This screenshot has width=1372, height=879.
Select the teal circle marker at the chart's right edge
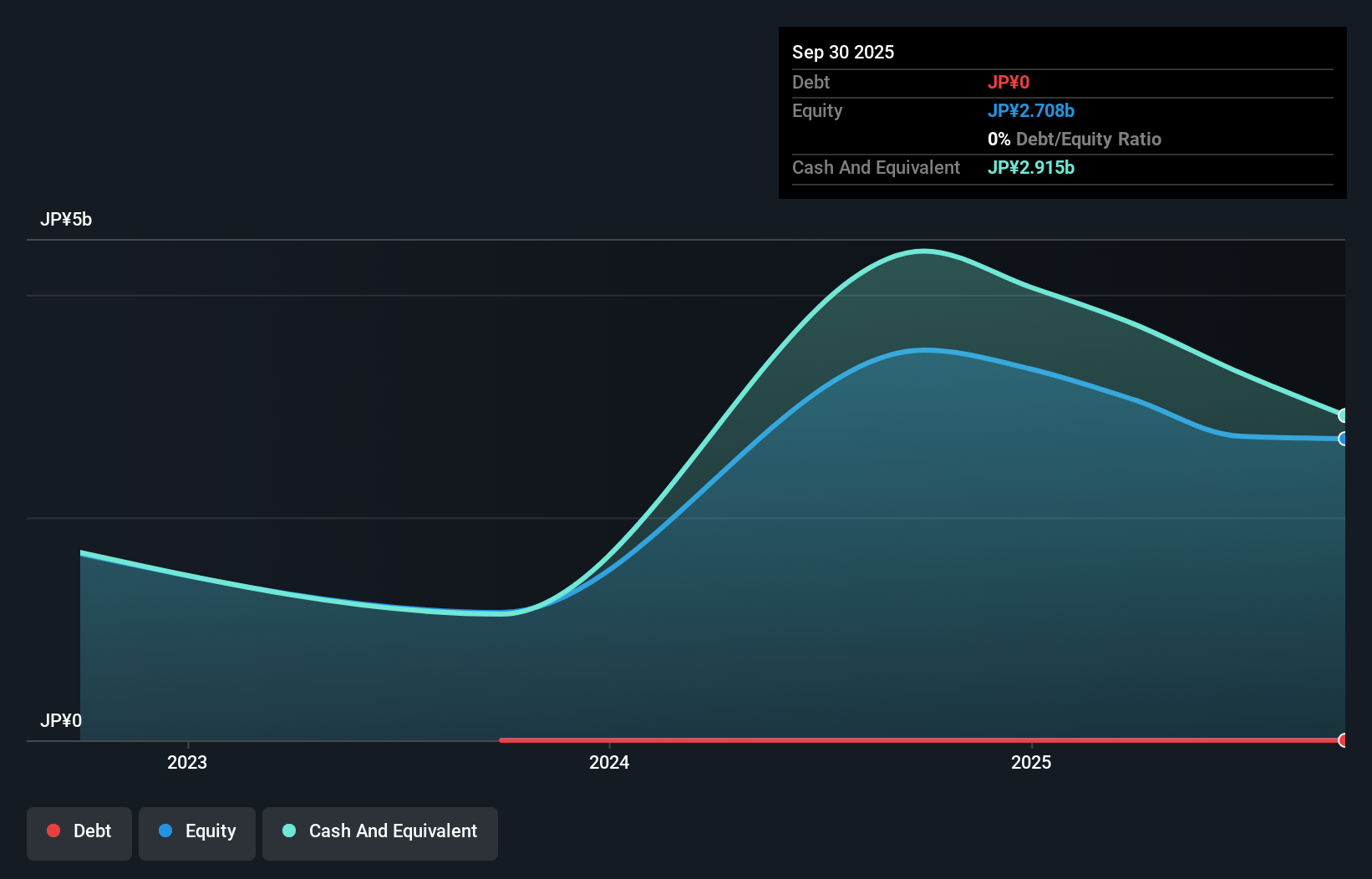[1344, 414]
